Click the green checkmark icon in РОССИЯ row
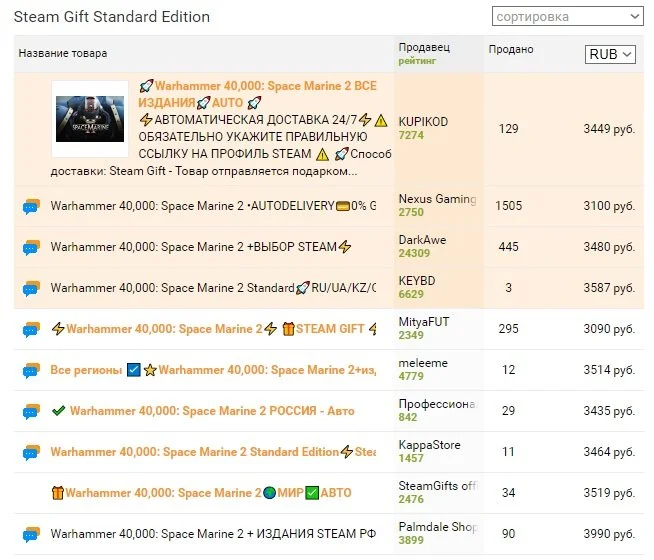654x560 pixels. tap(58, 411)
